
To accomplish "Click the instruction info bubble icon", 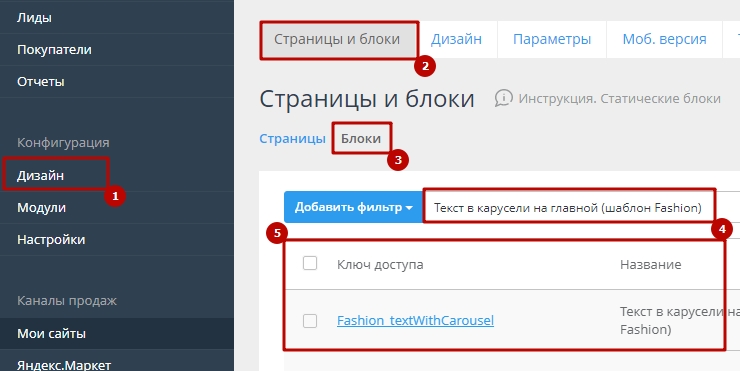I will [x=504, y=98].
